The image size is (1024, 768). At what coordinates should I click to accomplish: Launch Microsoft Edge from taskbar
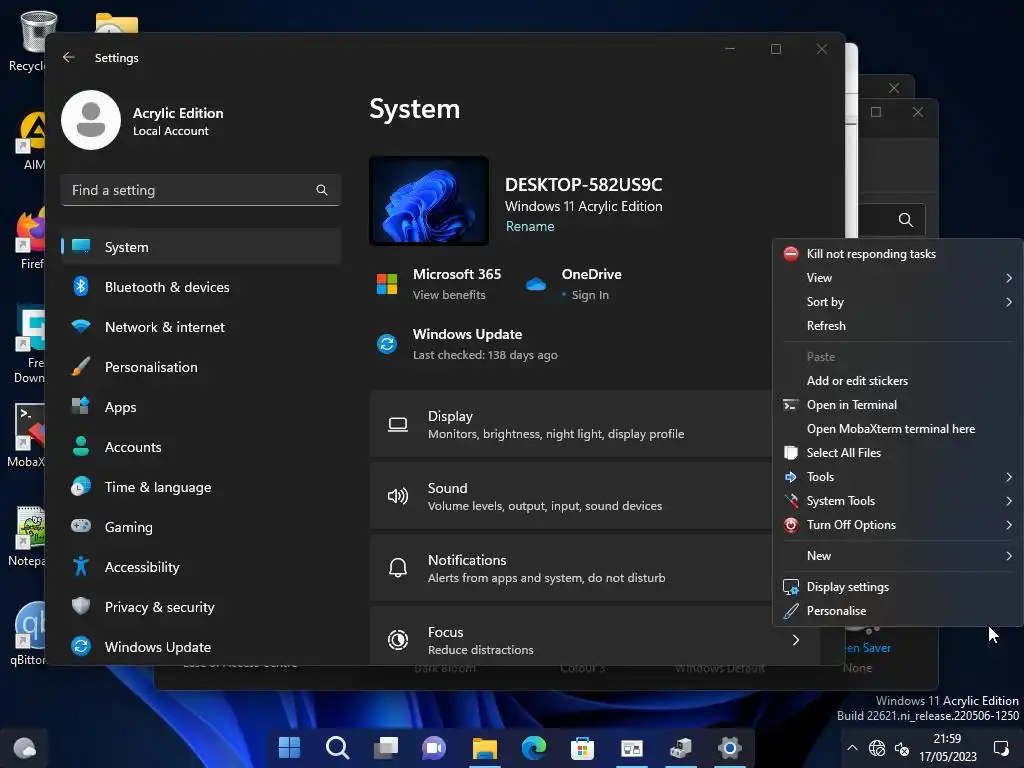[x=534, y=747]
